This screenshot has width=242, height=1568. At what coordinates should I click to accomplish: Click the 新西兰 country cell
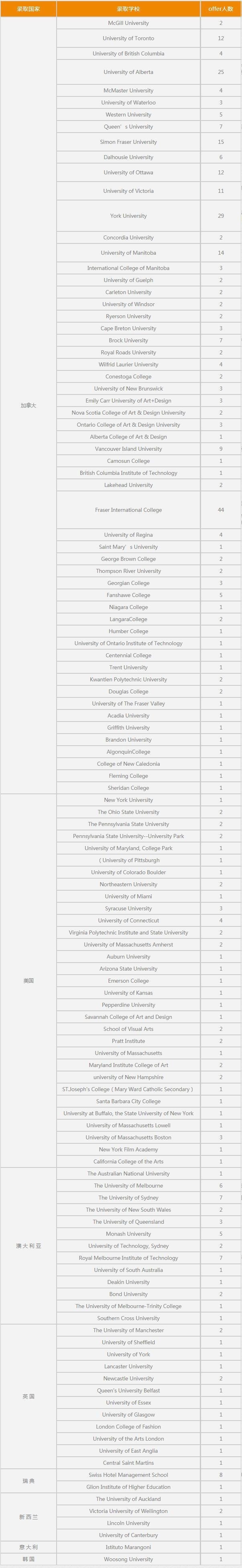point(28,1517)
